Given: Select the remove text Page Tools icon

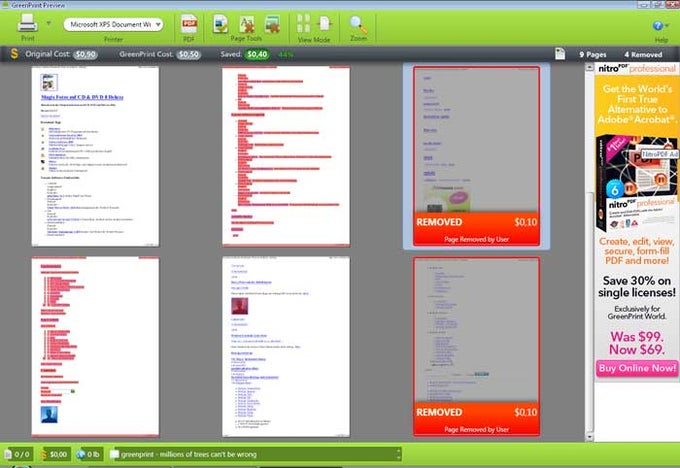Looking at the screenshot, I should [247, 24].
